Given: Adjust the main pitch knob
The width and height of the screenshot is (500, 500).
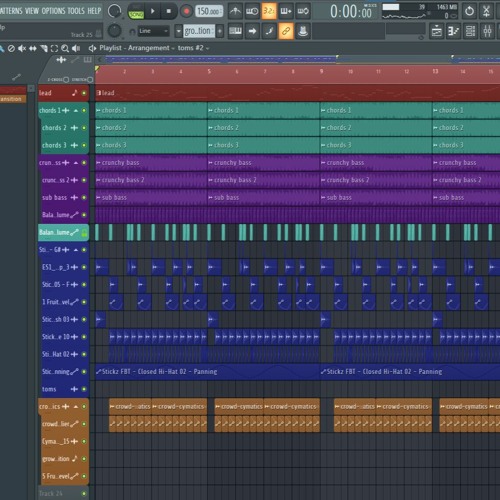Looking at the screenshot, I should coord(114,31).
